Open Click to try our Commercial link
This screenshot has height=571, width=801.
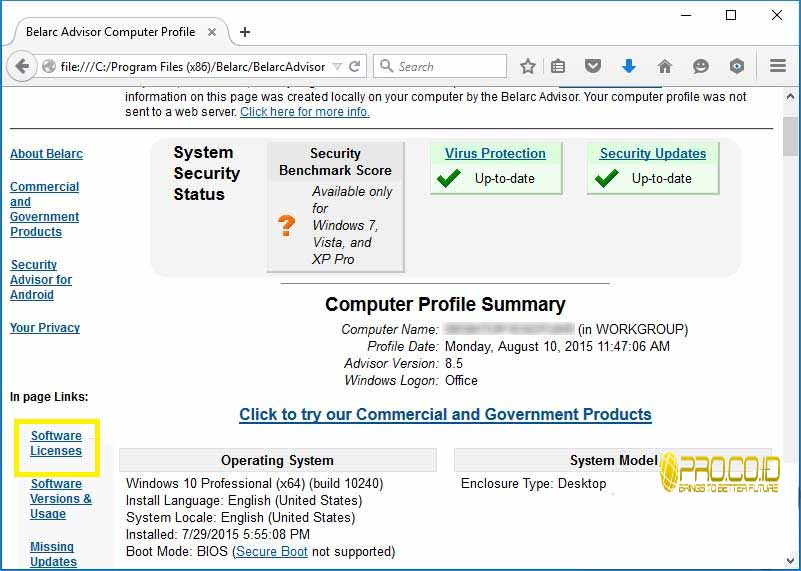(x=445, y=414)
